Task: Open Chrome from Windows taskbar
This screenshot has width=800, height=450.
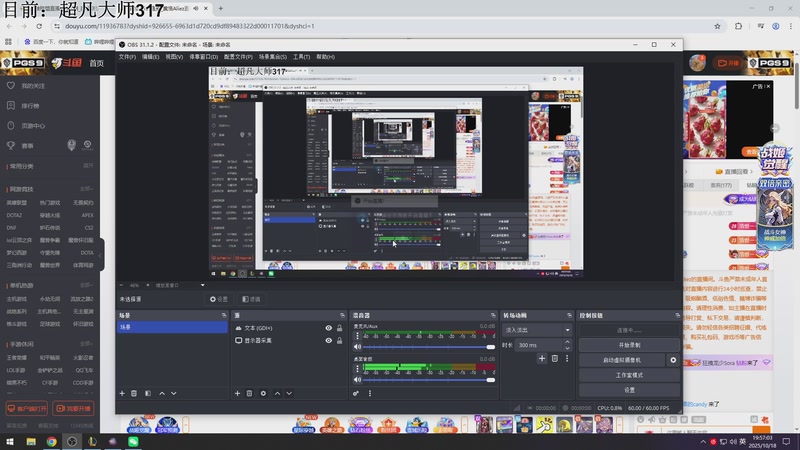Action: coord(52,442)
